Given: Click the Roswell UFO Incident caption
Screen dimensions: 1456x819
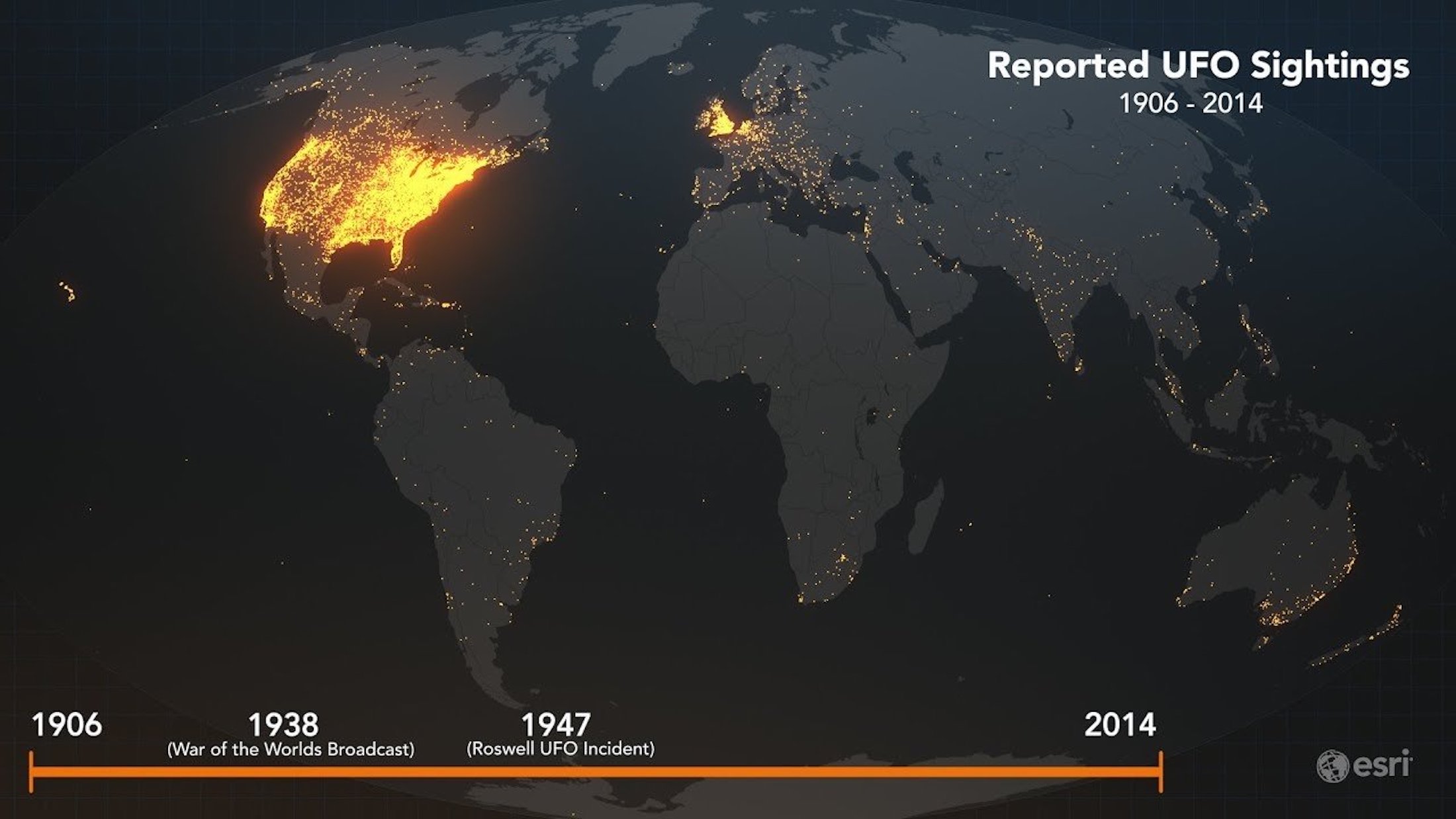Looking at the screenshot, I should [561, 749].
